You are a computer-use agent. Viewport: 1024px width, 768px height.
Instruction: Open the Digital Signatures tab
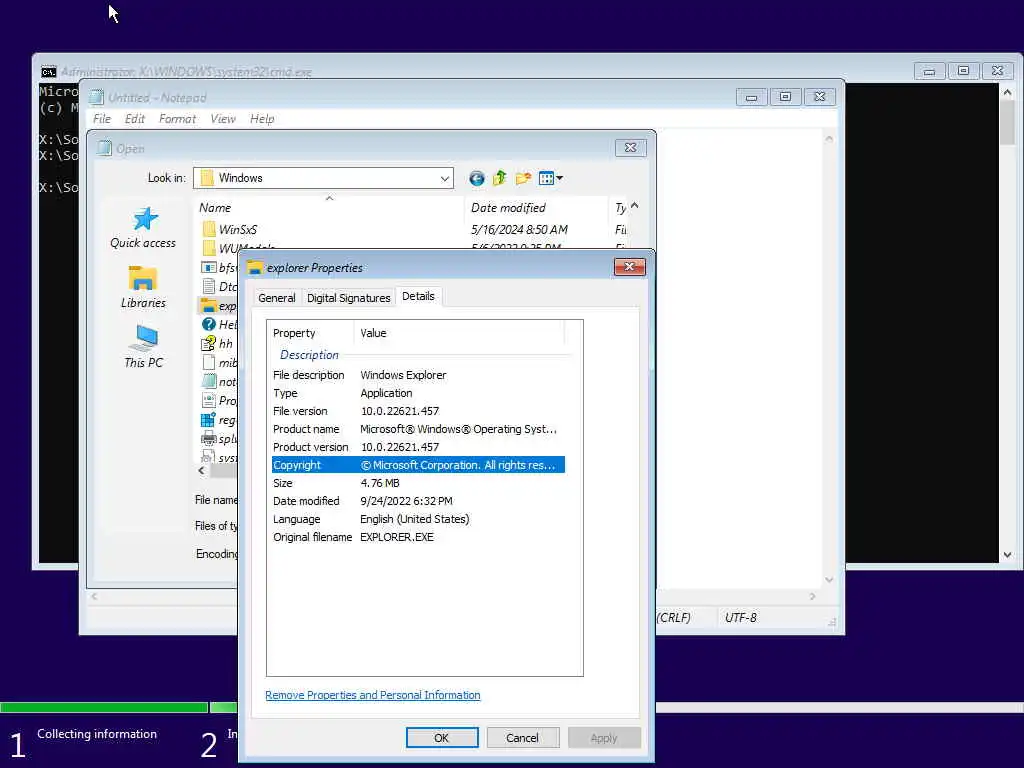pos(348,298)
